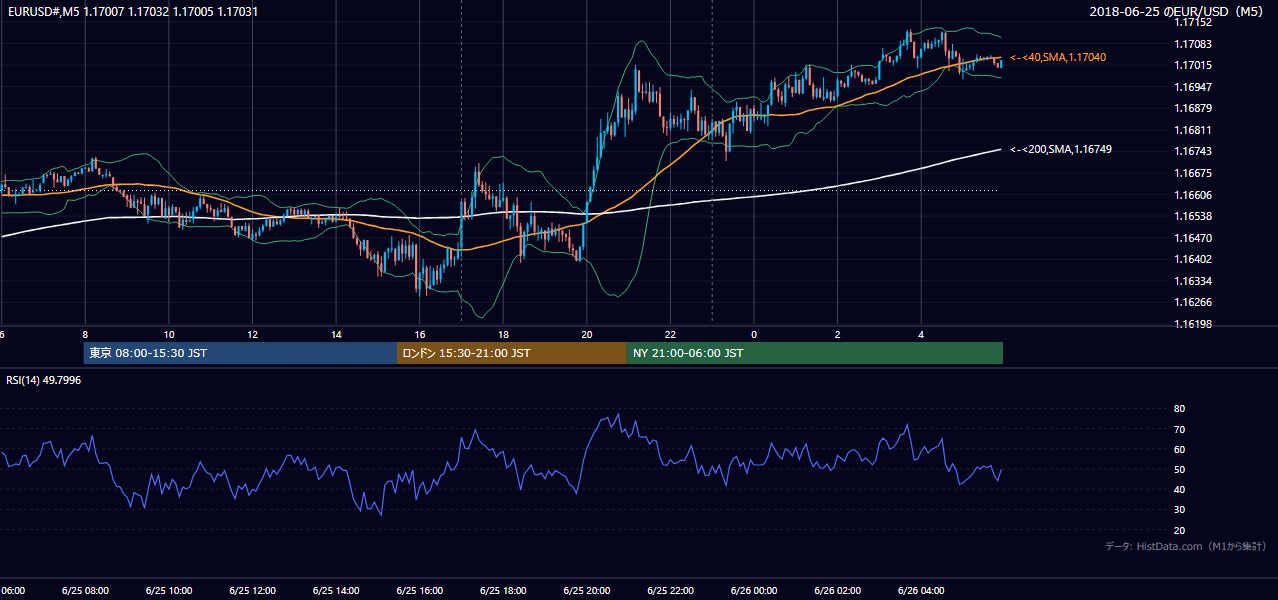The image size is (1278, 600).
Task: Click the London 15:30-21:00 JST session bar
Action: click(512, 353)
